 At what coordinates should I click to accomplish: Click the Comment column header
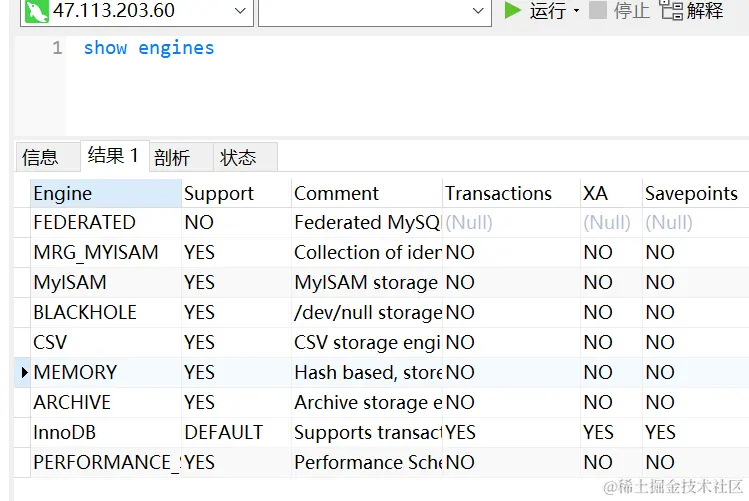pyautogui.click(x=366, y=193)
